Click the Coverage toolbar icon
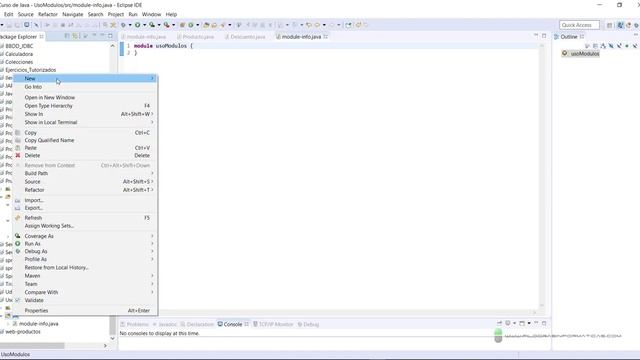Image resolution: width=640 pixels, height=360 pixels. pos(152,25)
